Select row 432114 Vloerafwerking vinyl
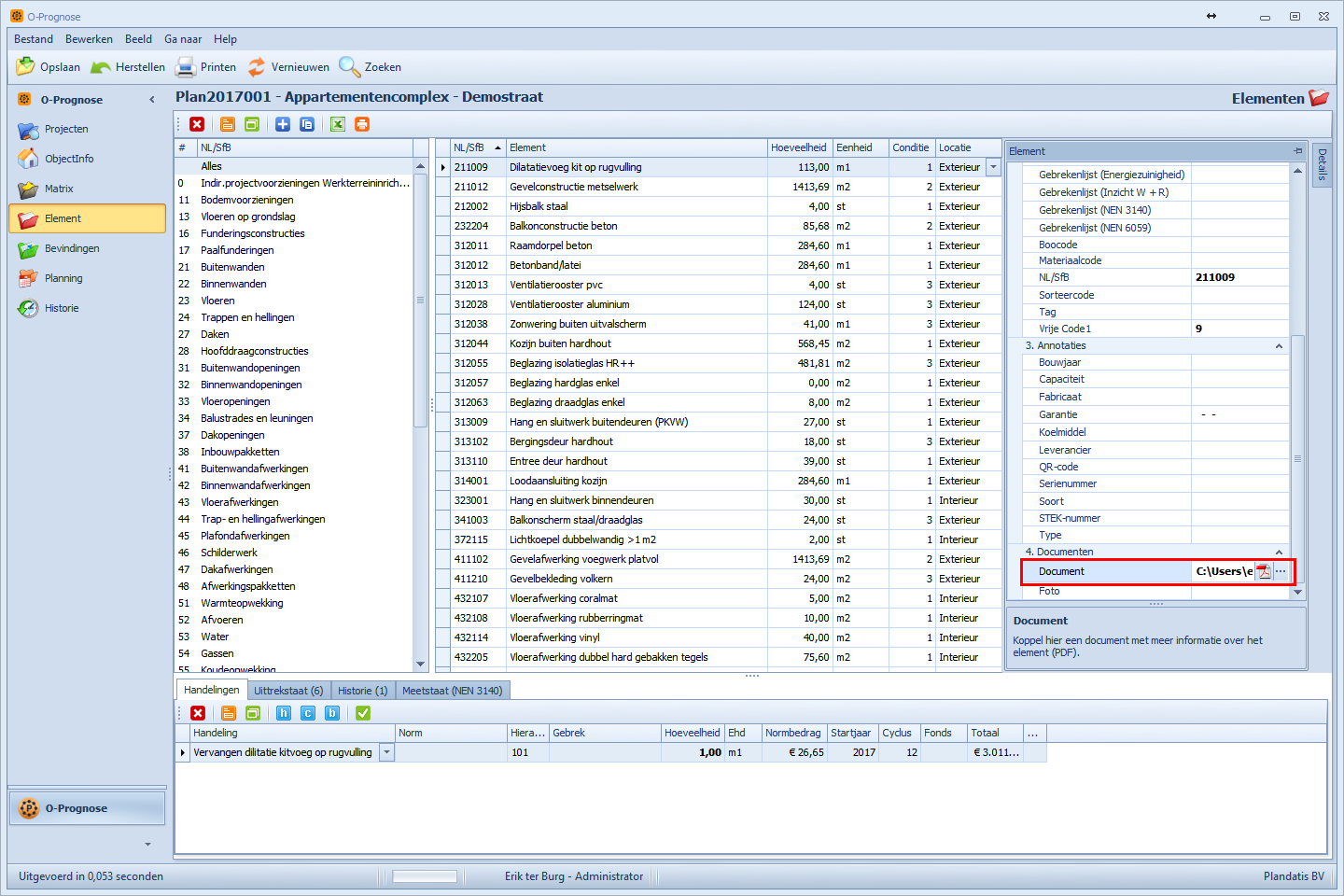 (x=719, y=637)
